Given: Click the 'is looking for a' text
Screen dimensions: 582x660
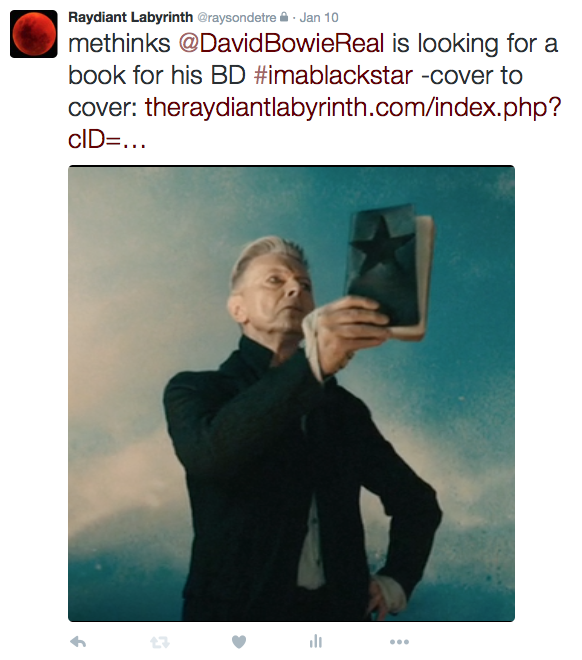Looking at the screenshot, I should click(x=475, y=44).
